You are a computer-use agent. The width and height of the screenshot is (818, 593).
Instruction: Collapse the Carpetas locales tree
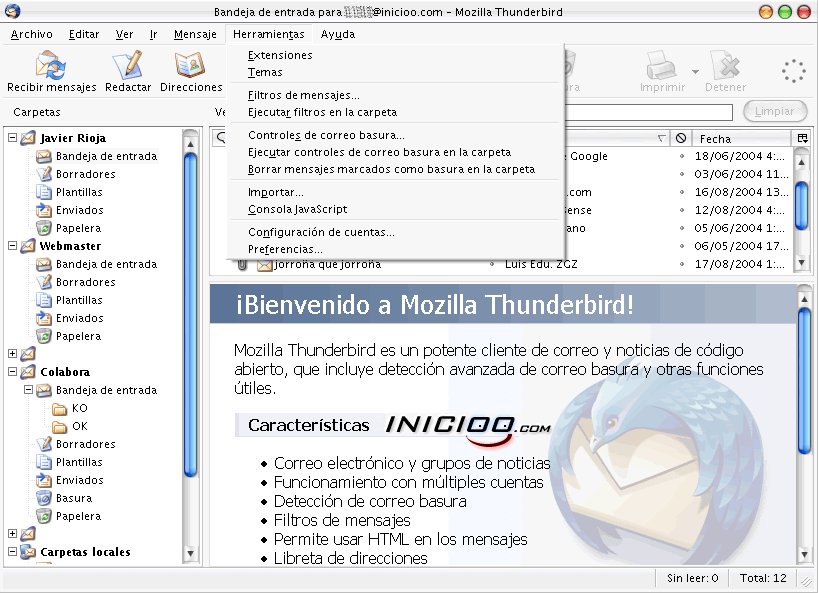[13, 552]
